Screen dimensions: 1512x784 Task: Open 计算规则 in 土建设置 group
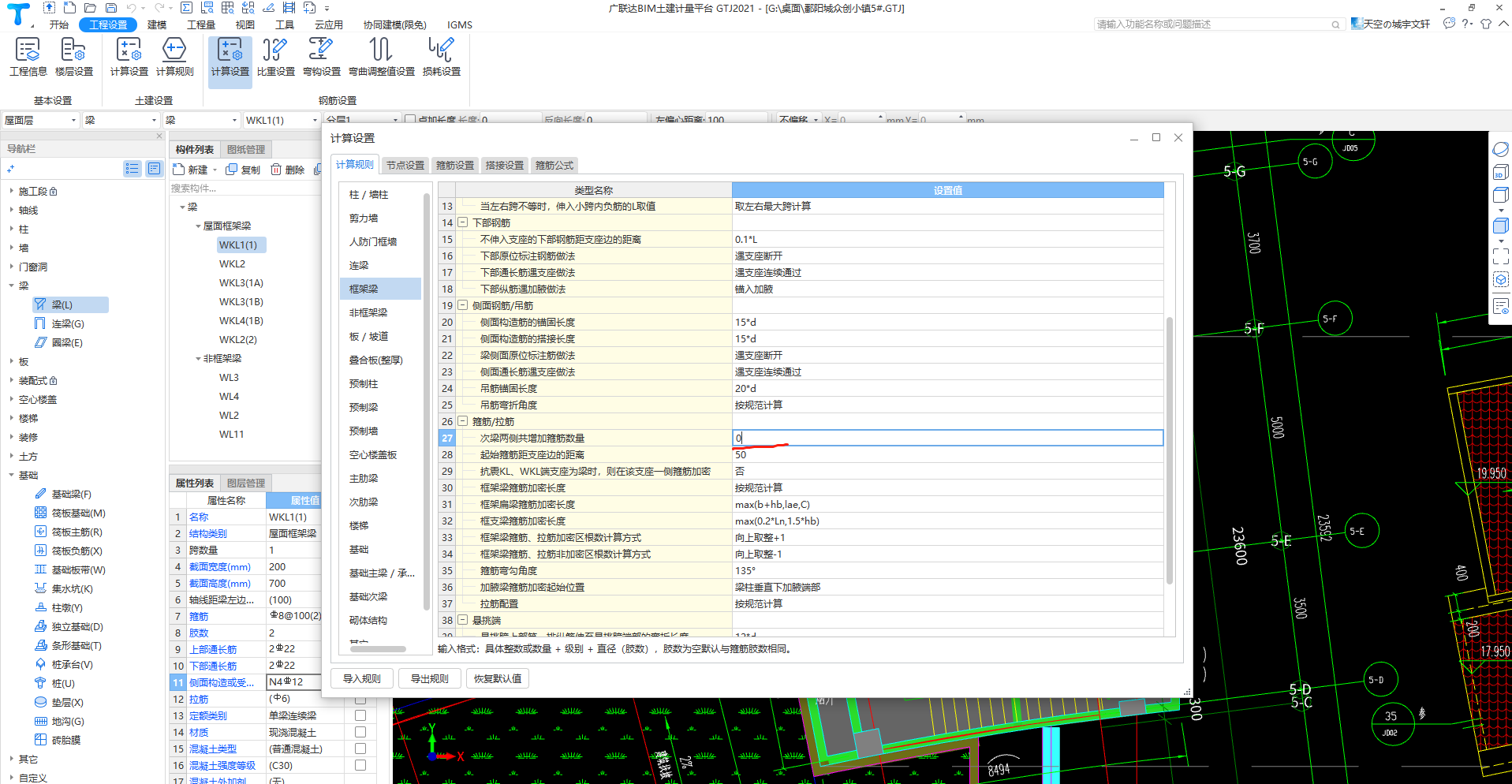[x=174, y=57]
